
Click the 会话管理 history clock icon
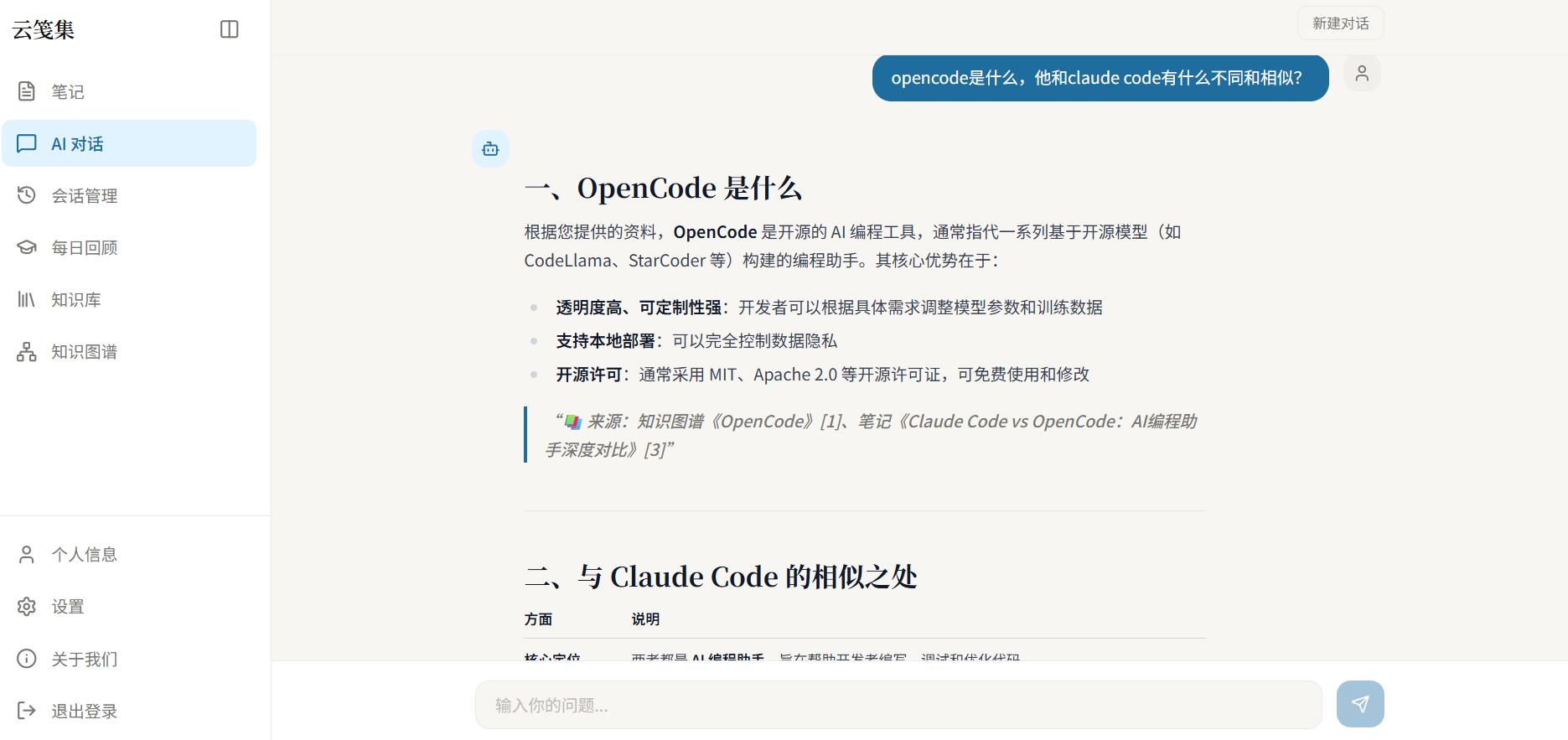[x=27, y=195]
